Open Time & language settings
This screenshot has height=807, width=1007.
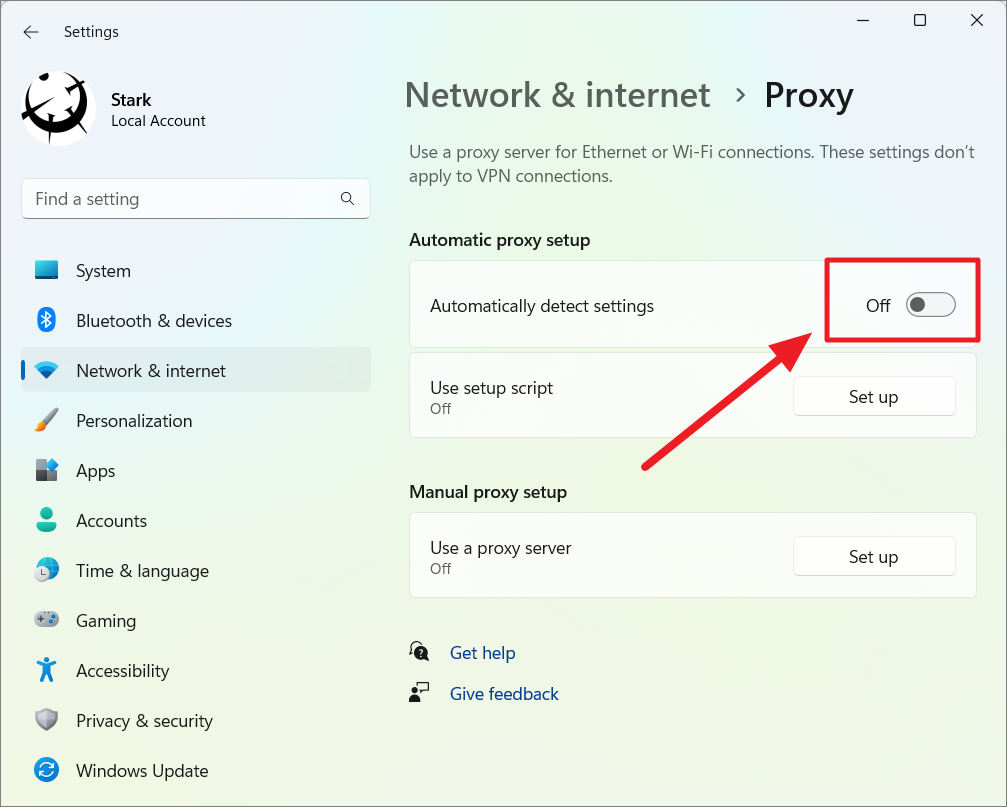(46, 570)
